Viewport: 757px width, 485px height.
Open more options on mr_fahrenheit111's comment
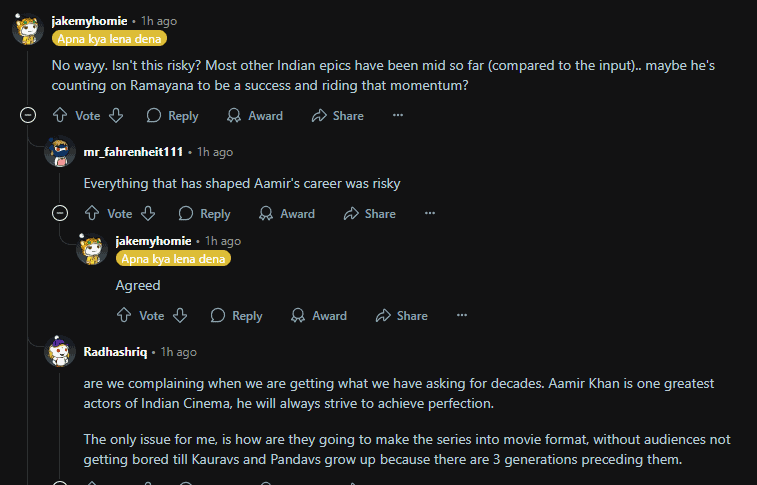(x=430, y=214)
